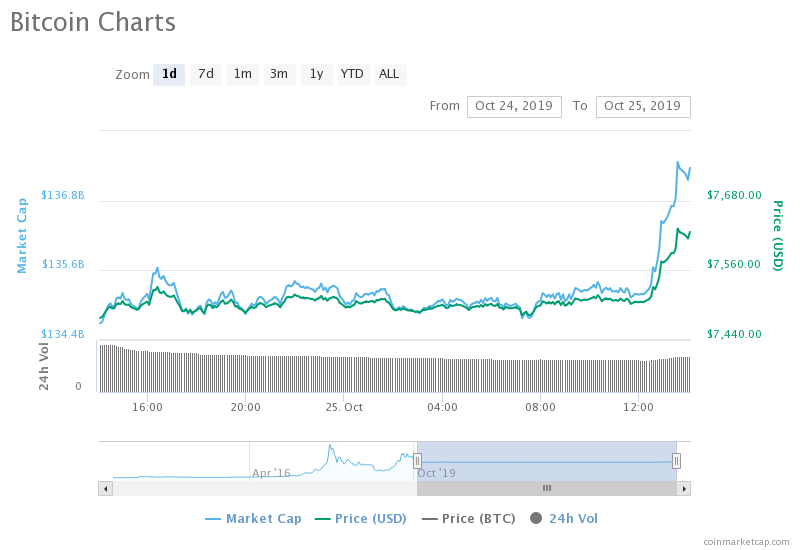Click the 04:00 time axis label
This screenshot has width=800, height=550.
[442, 408]
